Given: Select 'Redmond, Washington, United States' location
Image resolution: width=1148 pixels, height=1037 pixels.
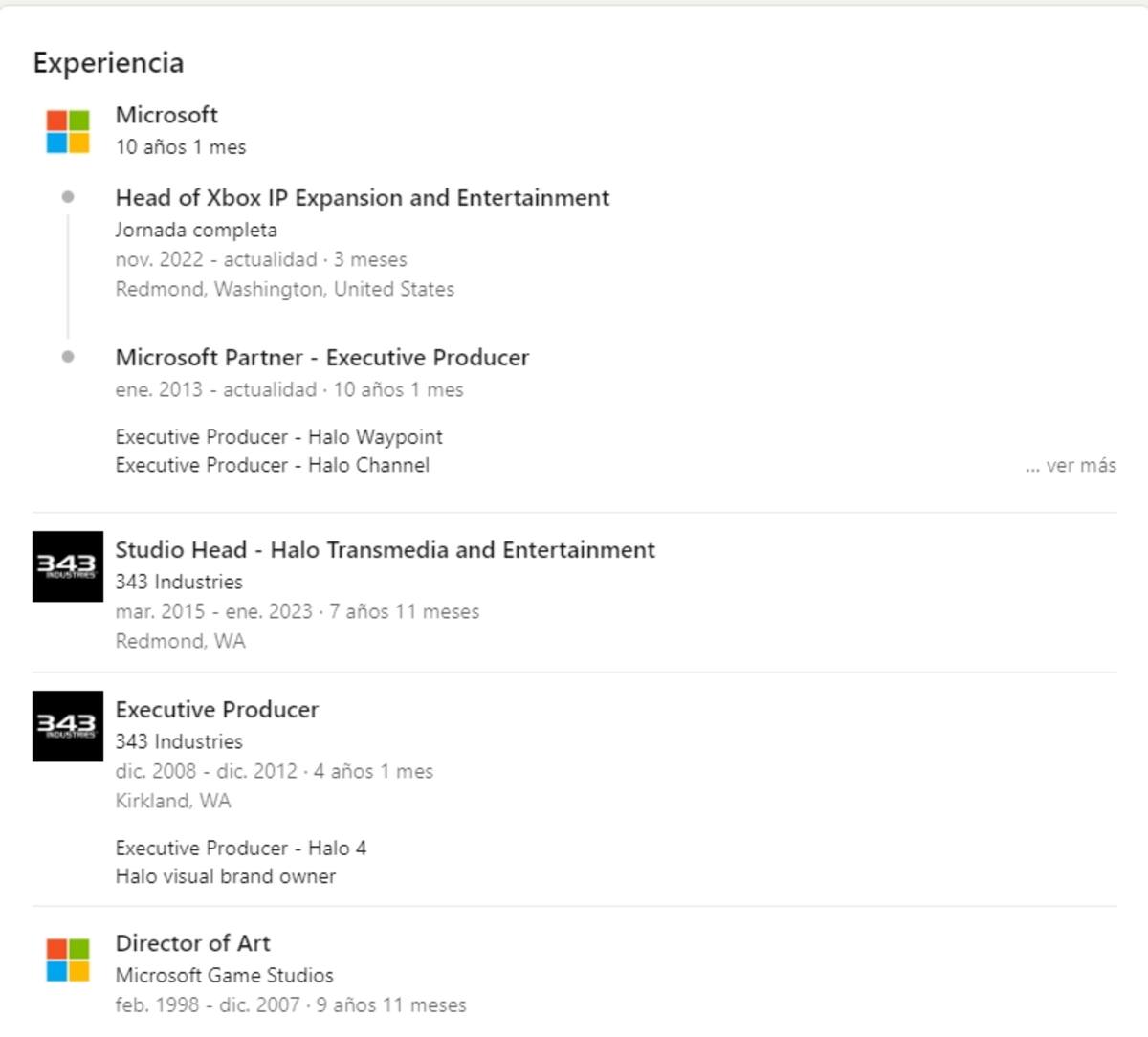Looking at the screenshot, I should 285,290.
